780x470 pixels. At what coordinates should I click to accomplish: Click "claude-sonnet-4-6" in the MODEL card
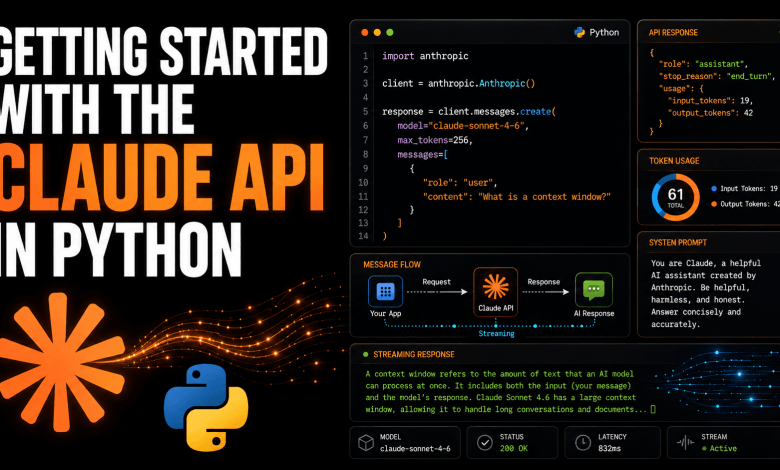[x=415, y=449]
